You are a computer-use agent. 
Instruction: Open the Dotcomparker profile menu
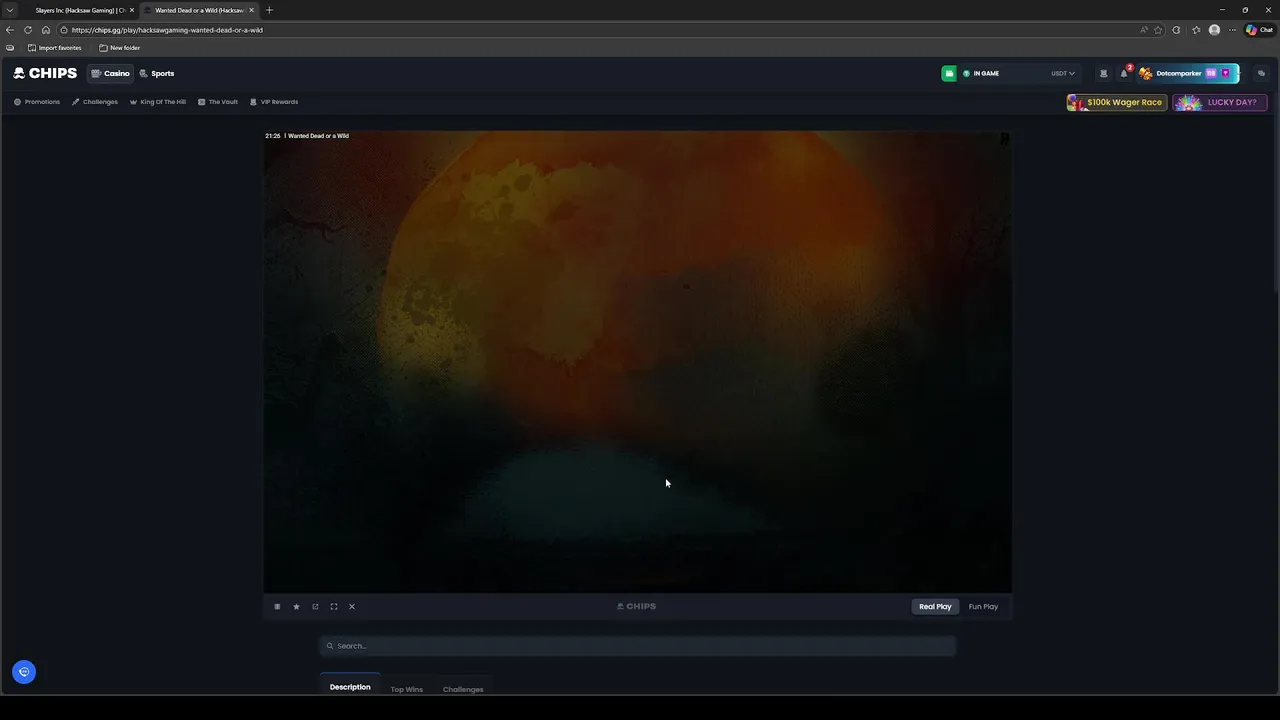click(x=1188, y=73)
